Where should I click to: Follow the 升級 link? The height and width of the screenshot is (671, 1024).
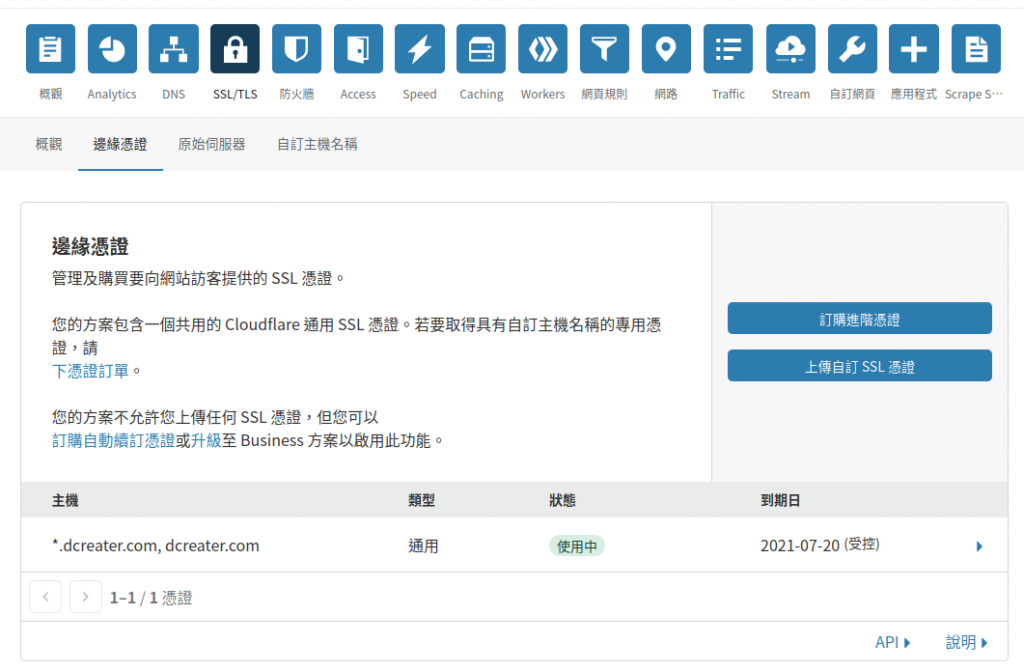206,440
